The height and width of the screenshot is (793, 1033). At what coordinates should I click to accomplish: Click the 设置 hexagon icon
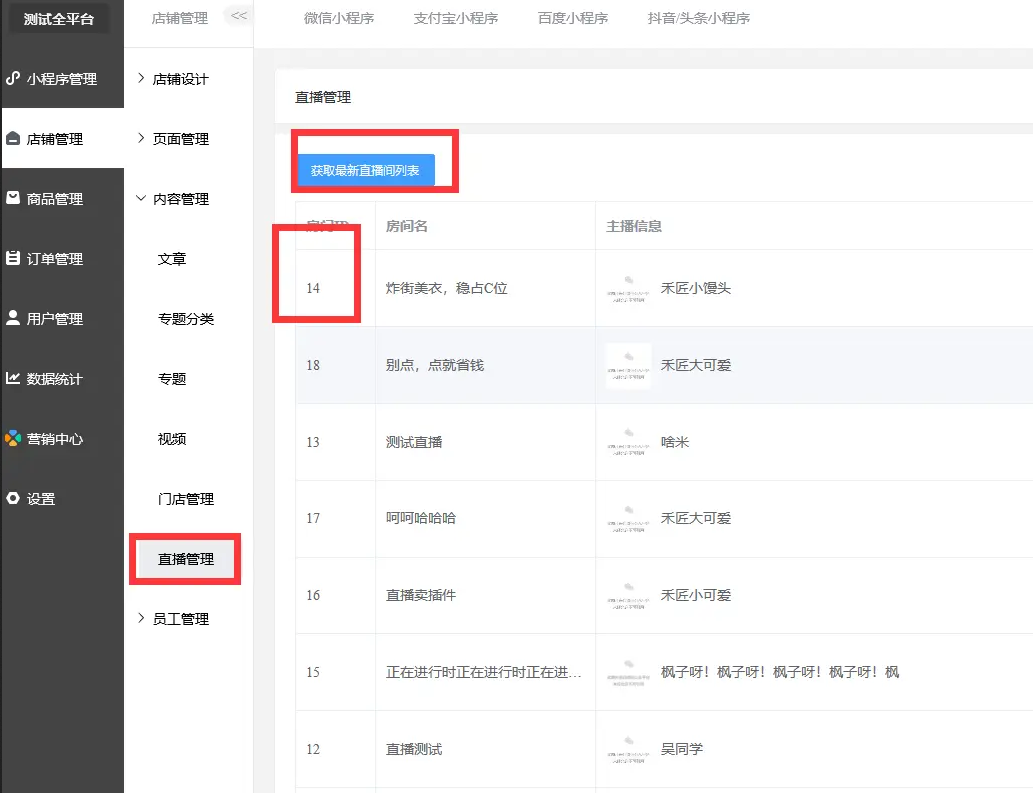click(x=13, y=498)
